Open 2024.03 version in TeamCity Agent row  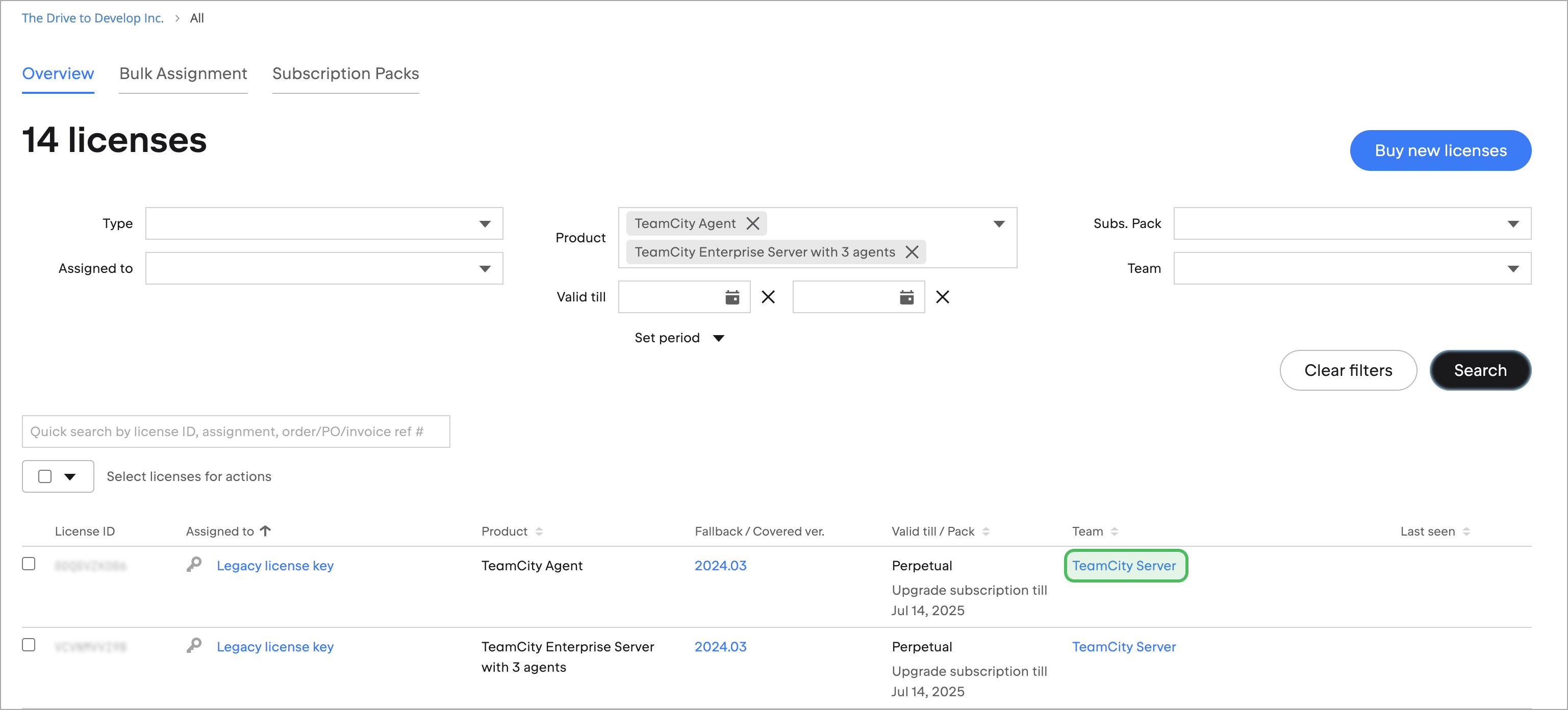tap(720, 566)
